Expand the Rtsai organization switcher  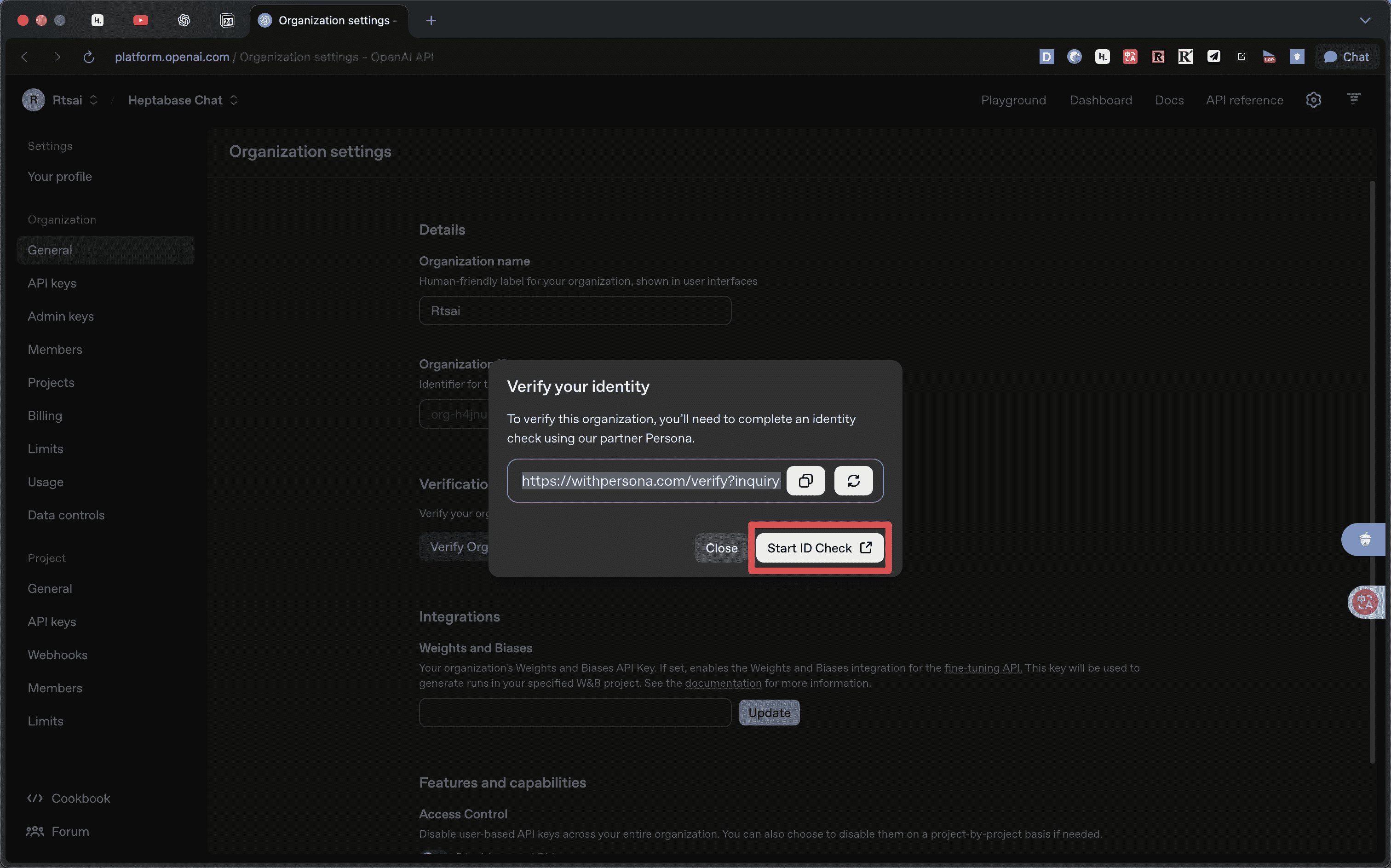point(93,99)
